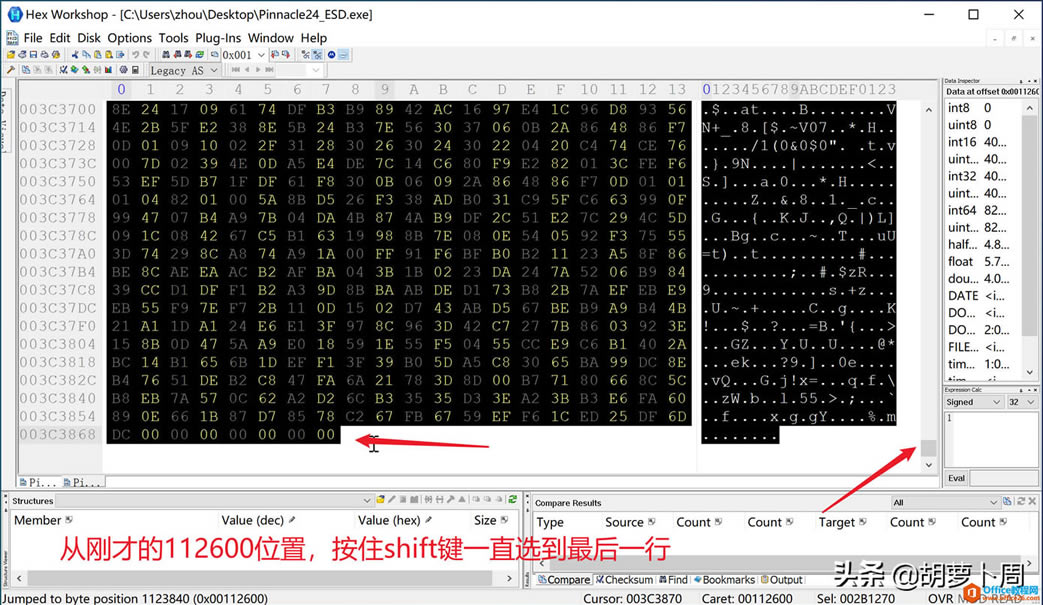Click the offset row 003C3868

point(58,434)
